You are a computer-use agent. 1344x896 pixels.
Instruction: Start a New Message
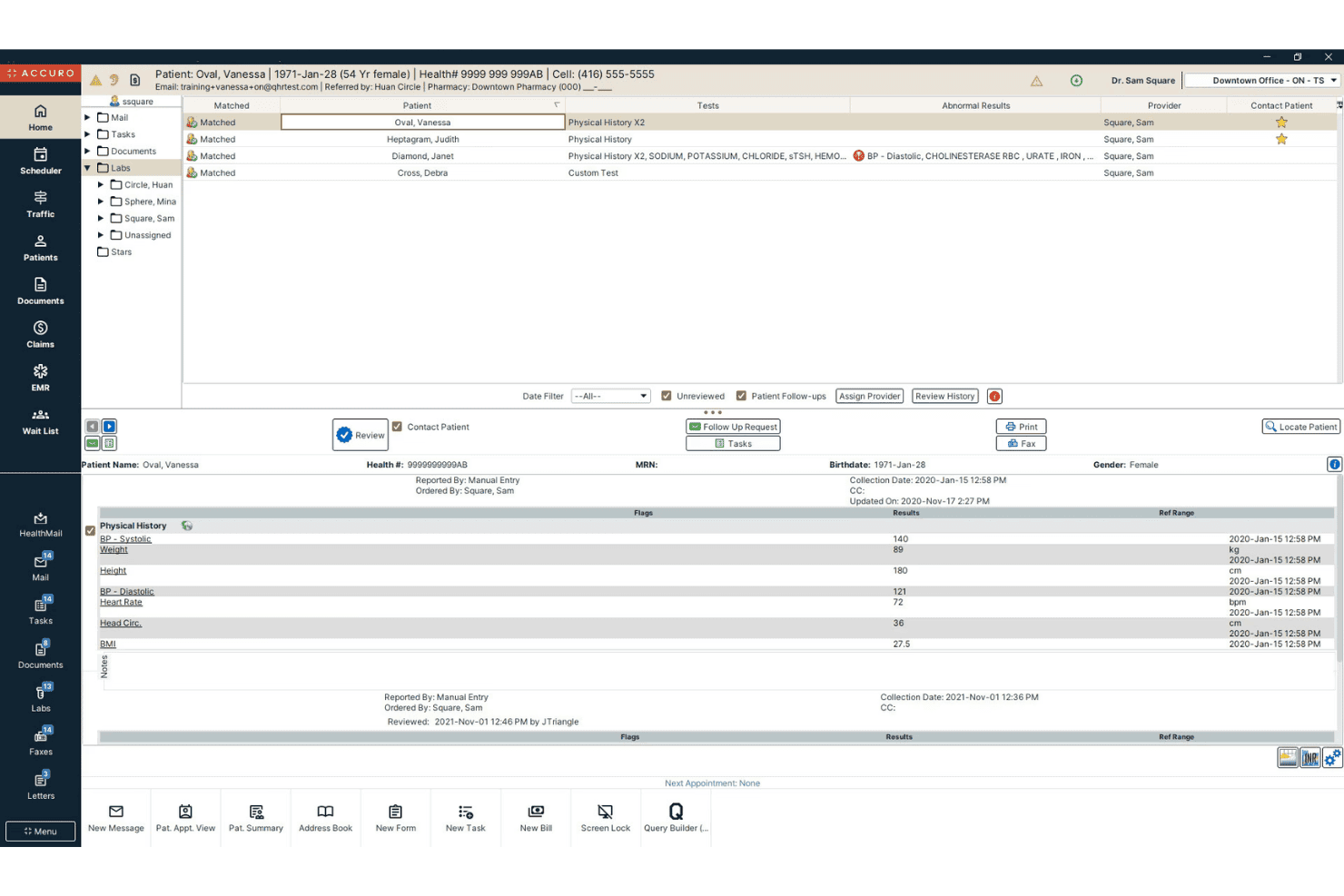[116, 817]
